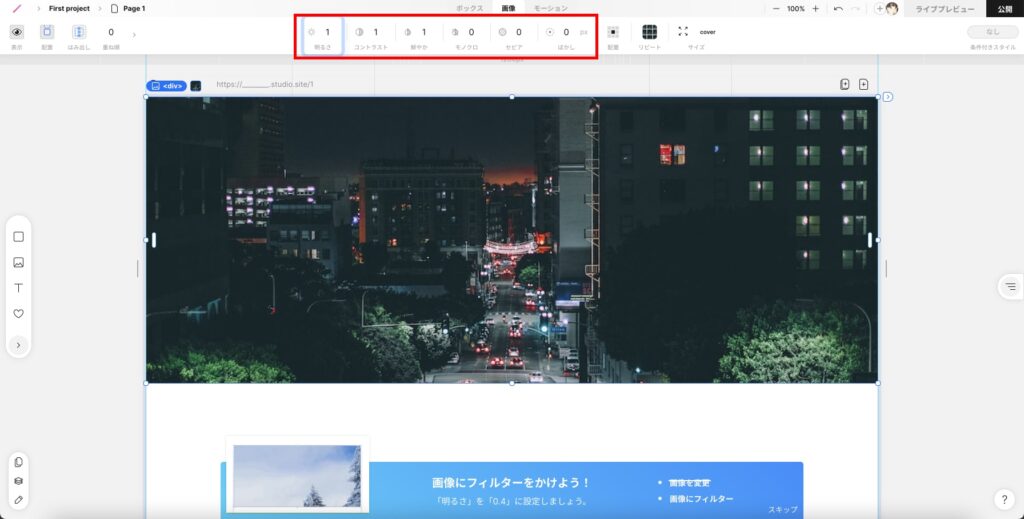The image size is (1024, 519).
Task: Select the <div> element tag label
Action: coord(167,86)
